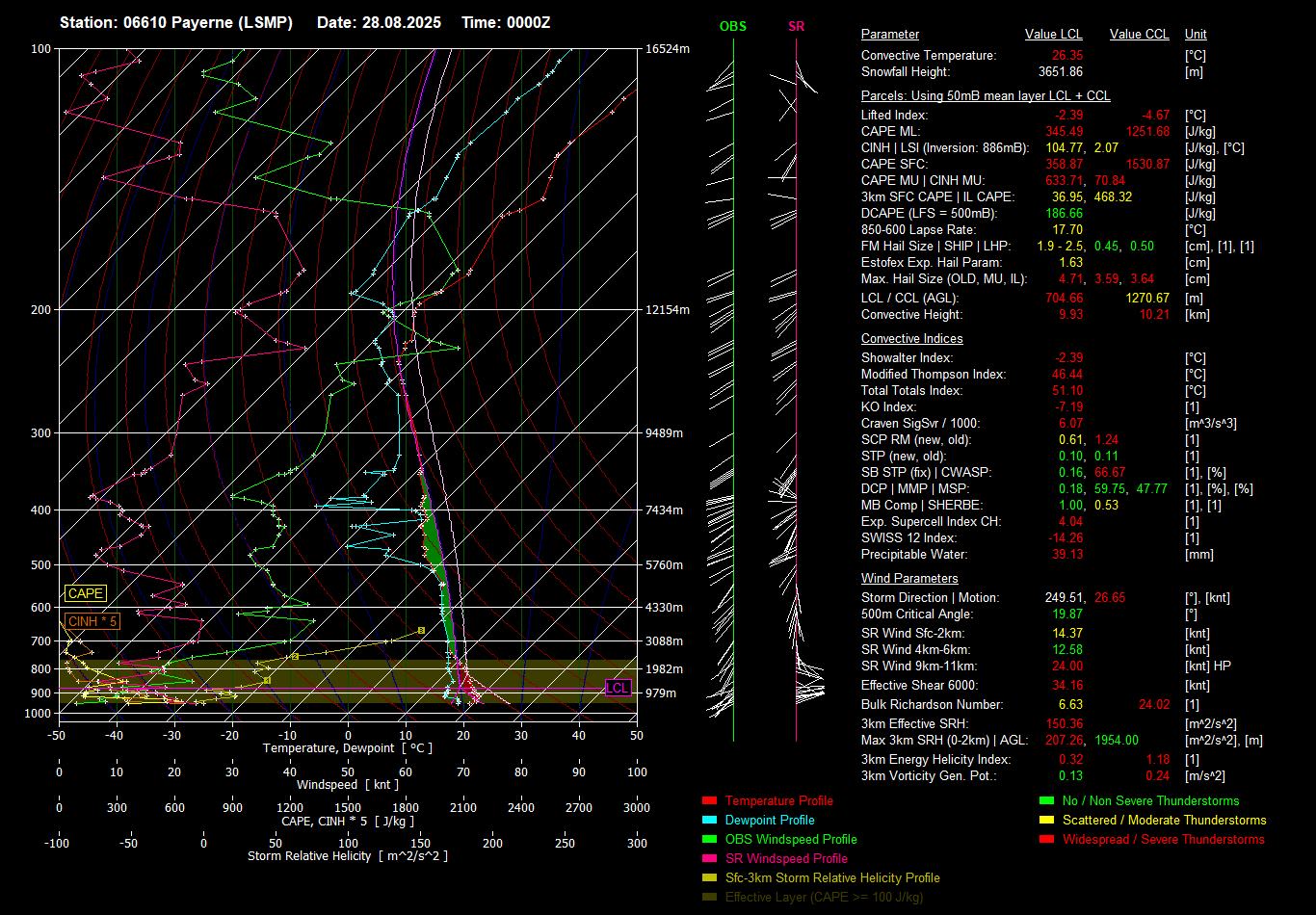Click the 'Value LCL' column heading
Viewport: 1316px width, 915px height.
[x=1054, y=35]
